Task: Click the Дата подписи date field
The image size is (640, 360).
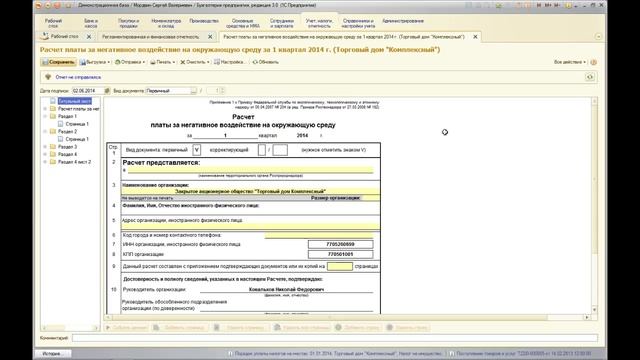Action: 88,91
